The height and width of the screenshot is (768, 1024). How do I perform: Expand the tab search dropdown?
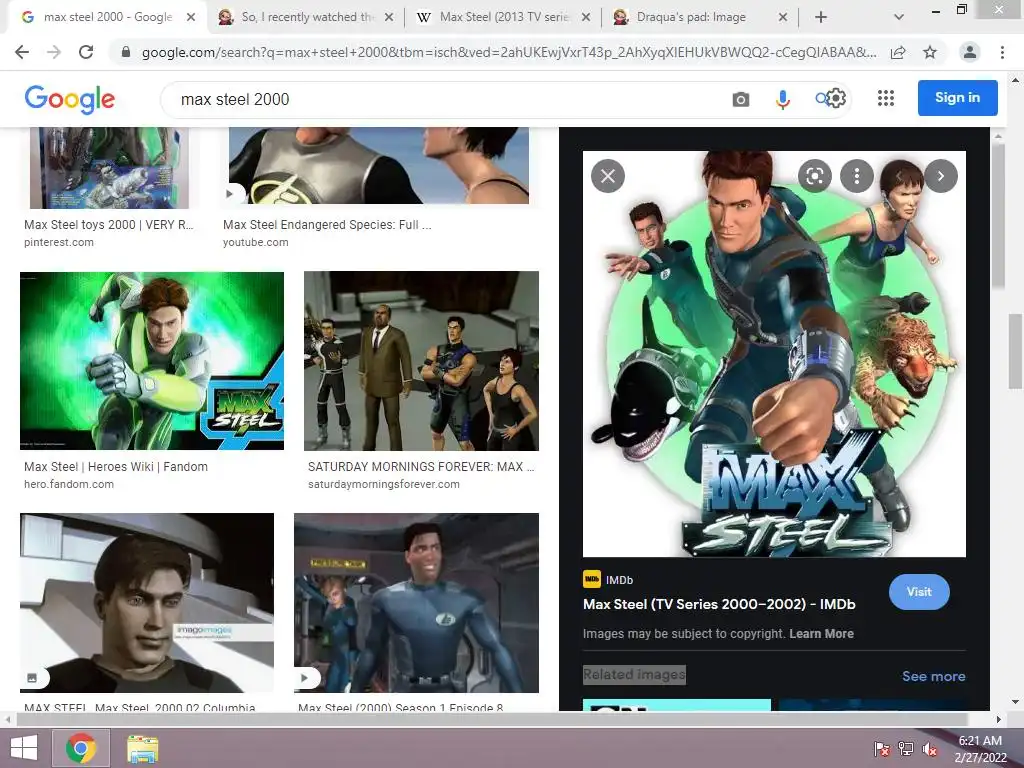[899, 18]
